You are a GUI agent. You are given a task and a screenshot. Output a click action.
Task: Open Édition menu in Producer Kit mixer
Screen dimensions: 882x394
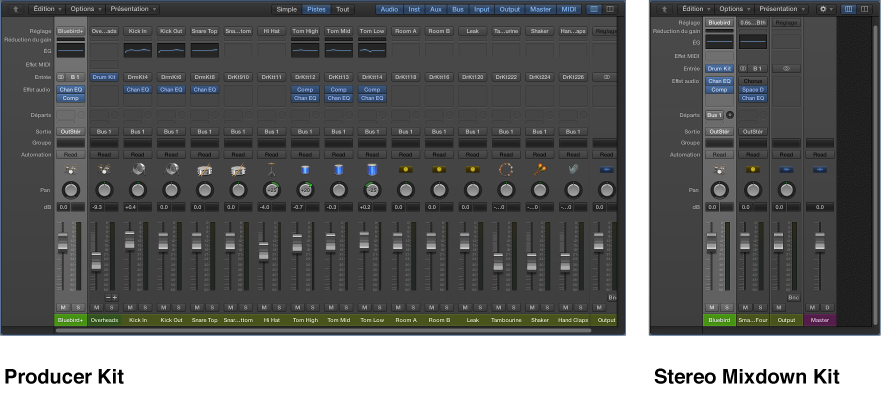tap(47, 9)
